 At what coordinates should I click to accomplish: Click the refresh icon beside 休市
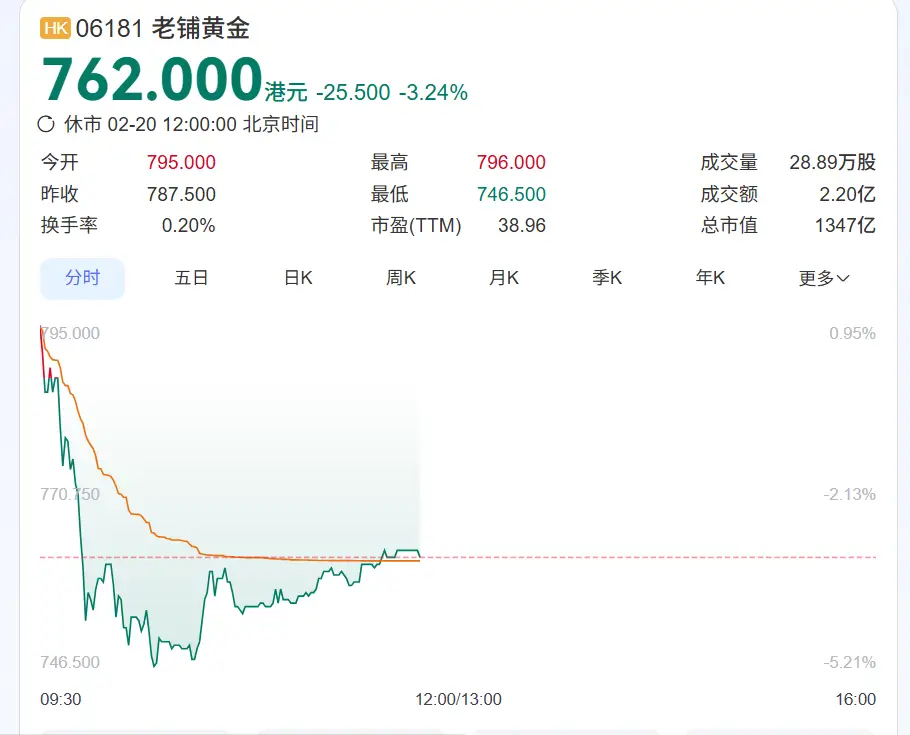tap(46, 125)
